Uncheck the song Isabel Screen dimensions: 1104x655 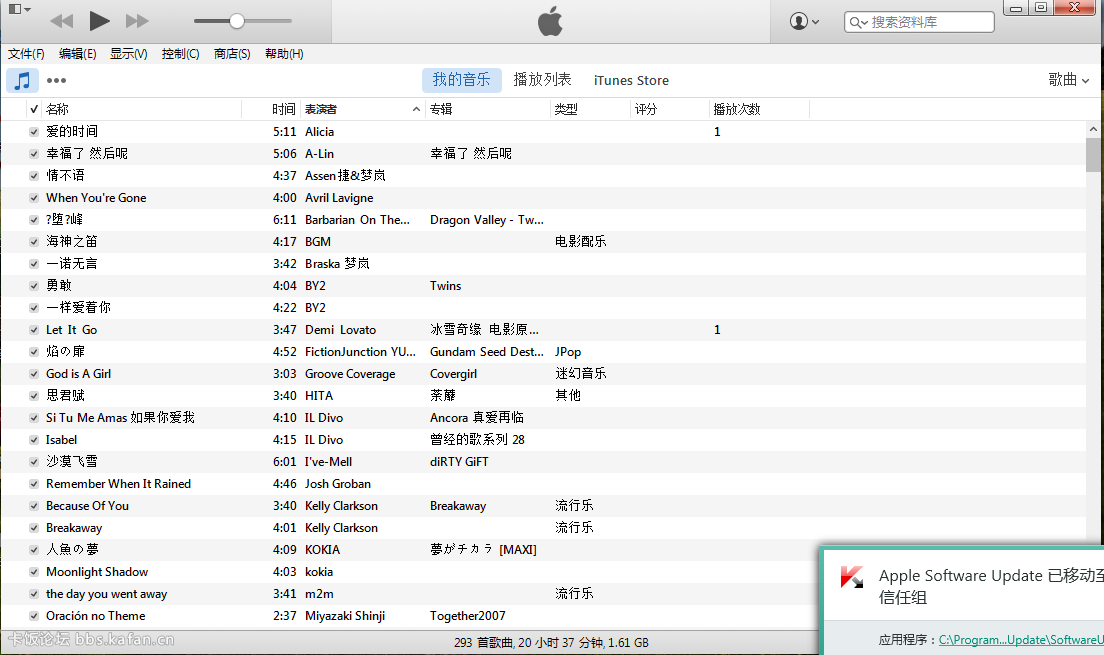pos(34,439)
